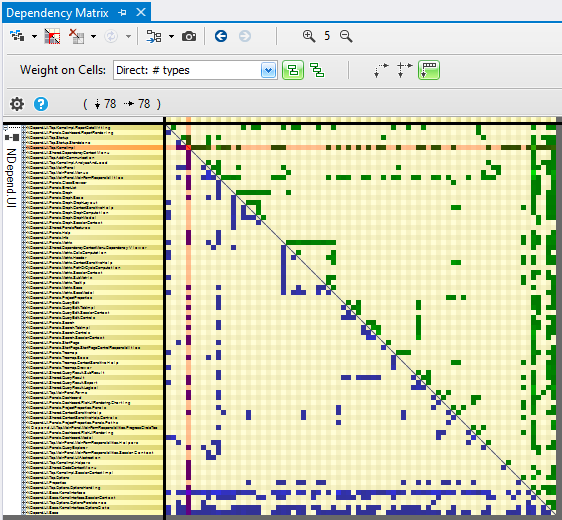Click the back navigation arrow
562x520 pixels.
[221, 36]
